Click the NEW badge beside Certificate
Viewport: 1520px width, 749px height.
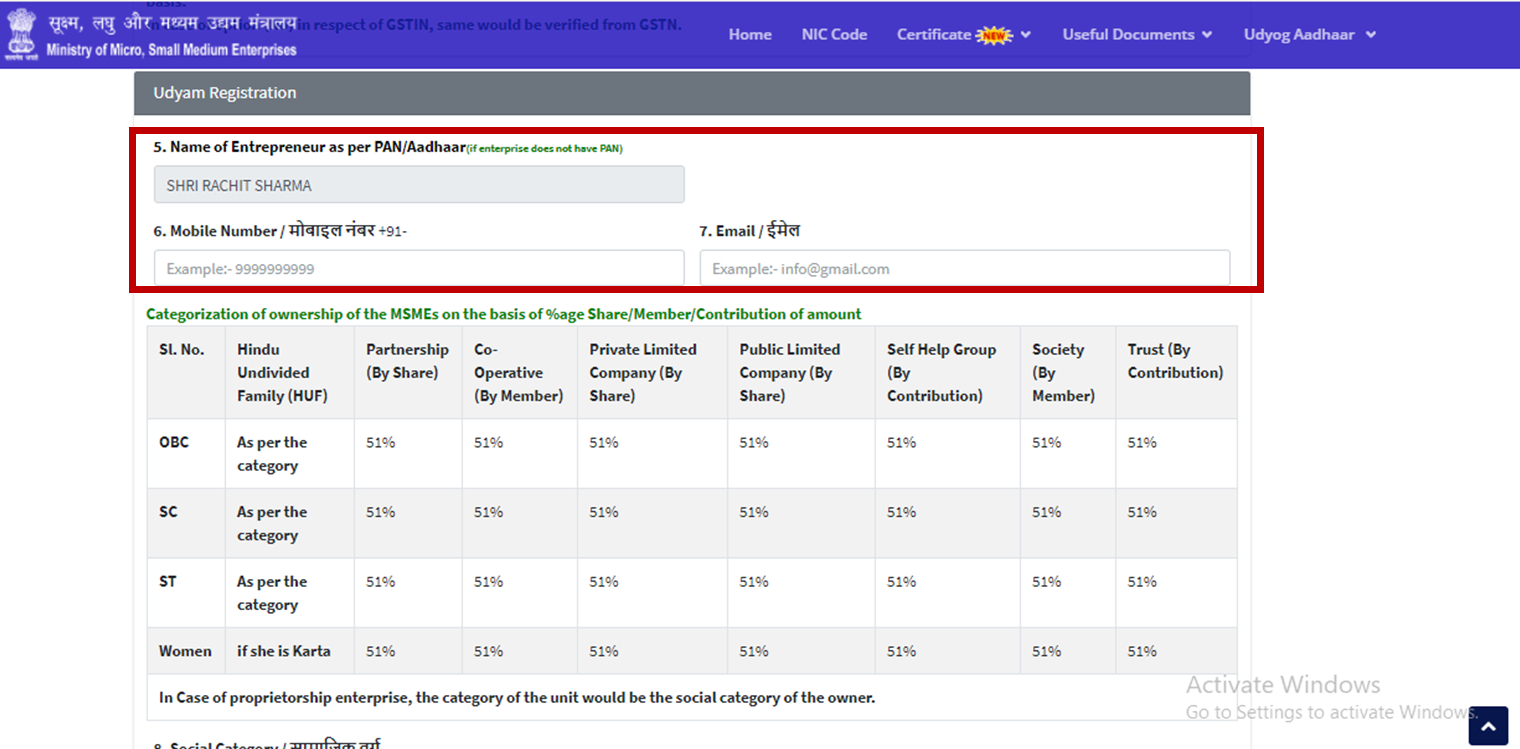click(x=993, y=35)
